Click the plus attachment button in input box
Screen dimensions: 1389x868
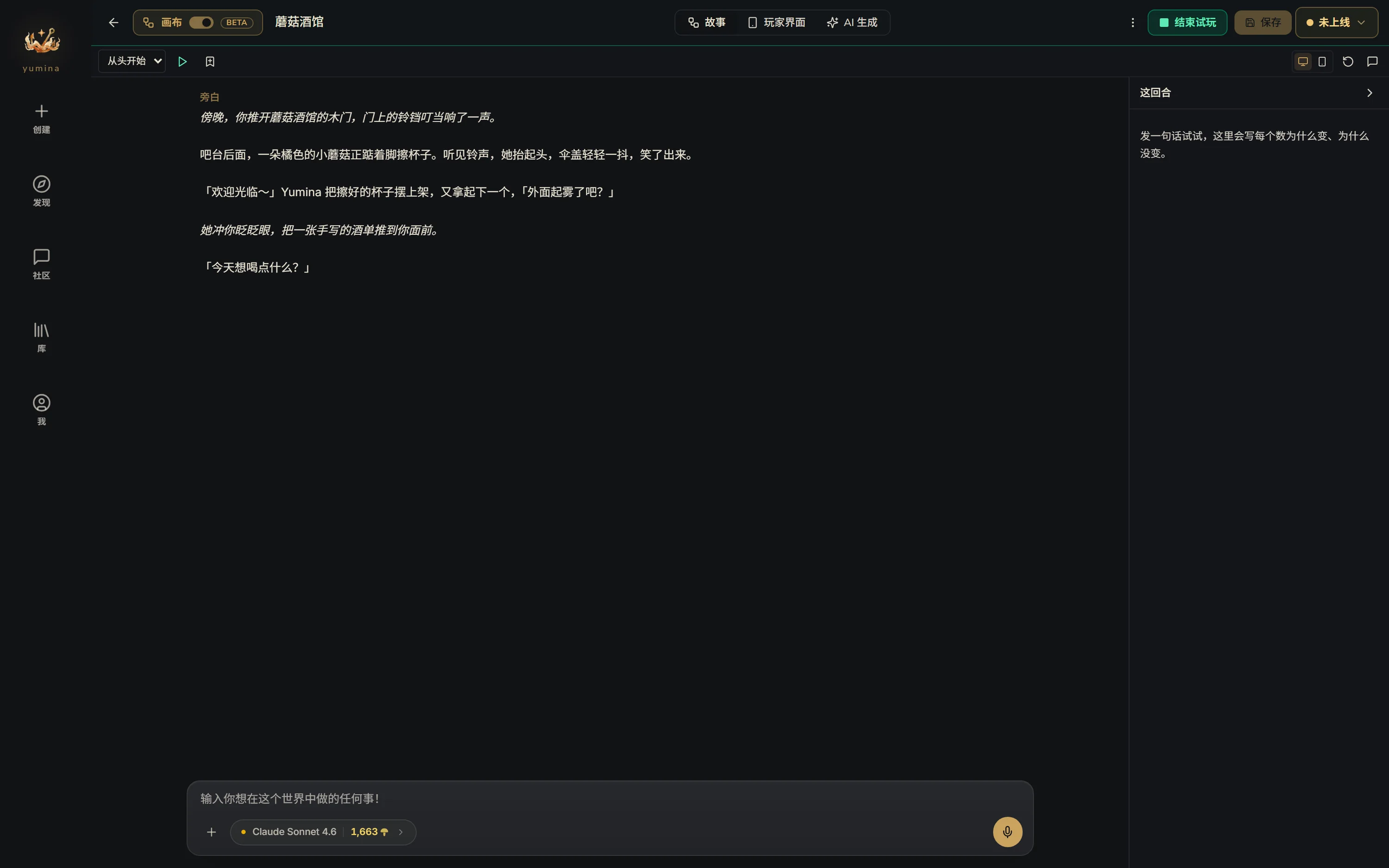pyautogui.click(x=211, y=832)
